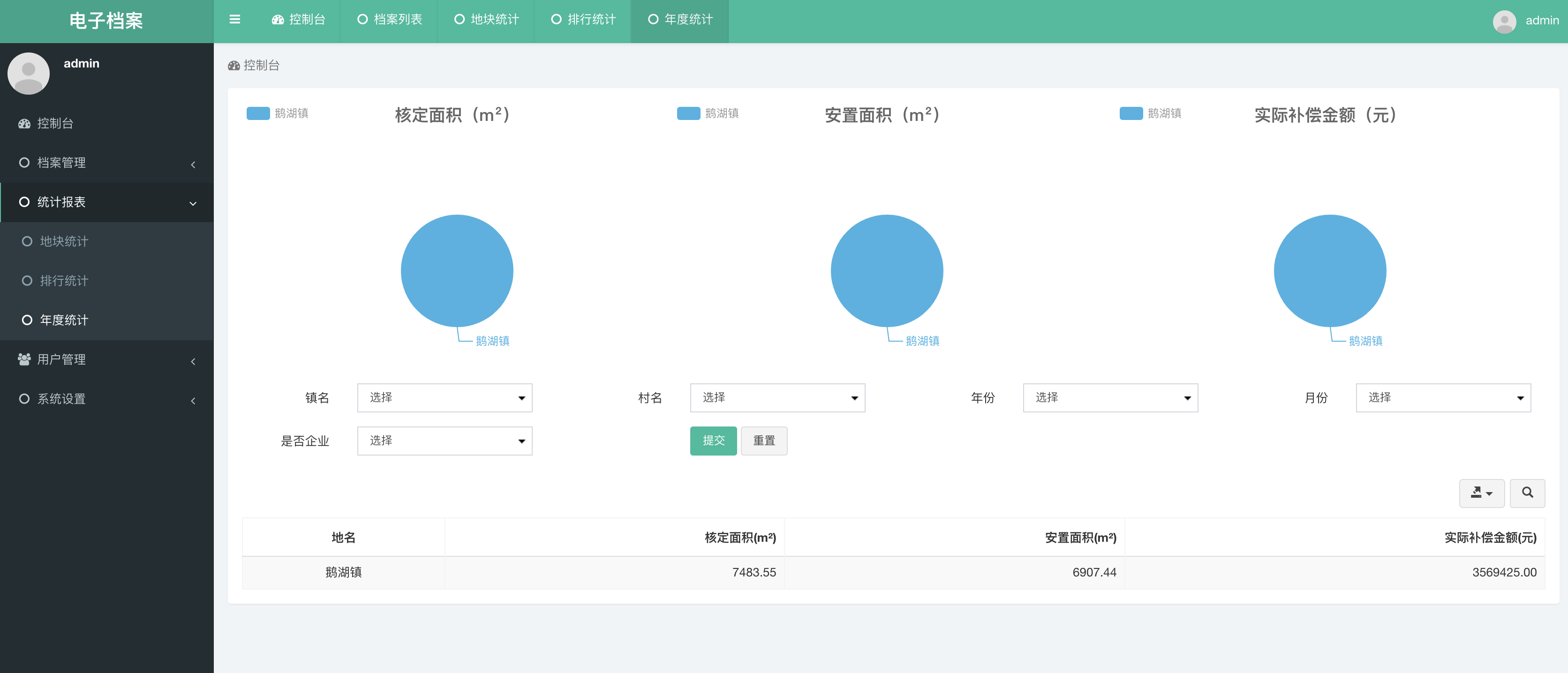Viewport: 1568px width, 673px height.
Task: Click the 安置面积 pie chart circle
Action: 887,271
